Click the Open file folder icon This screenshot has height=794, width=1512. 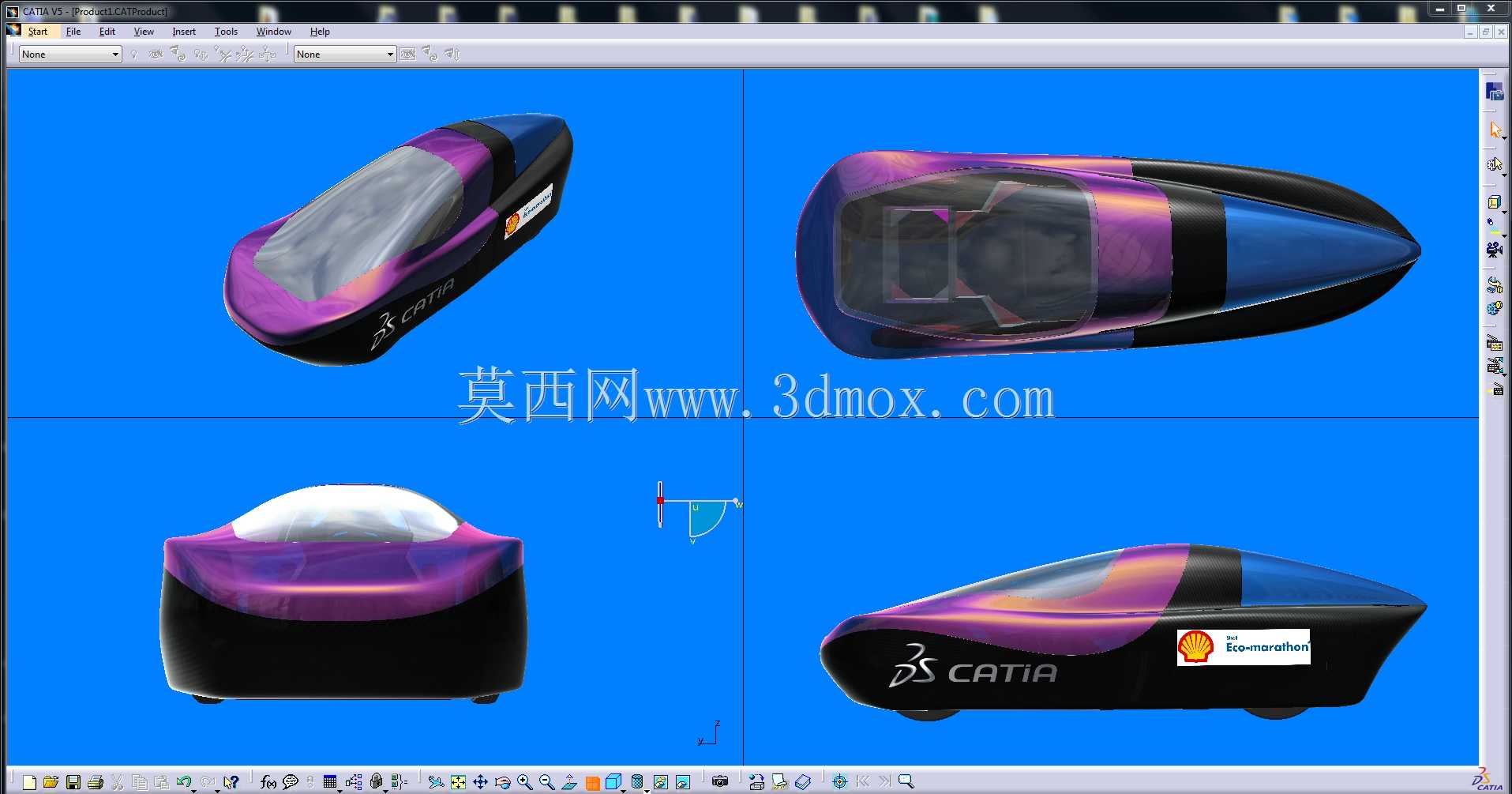click(x=51, y=782)
